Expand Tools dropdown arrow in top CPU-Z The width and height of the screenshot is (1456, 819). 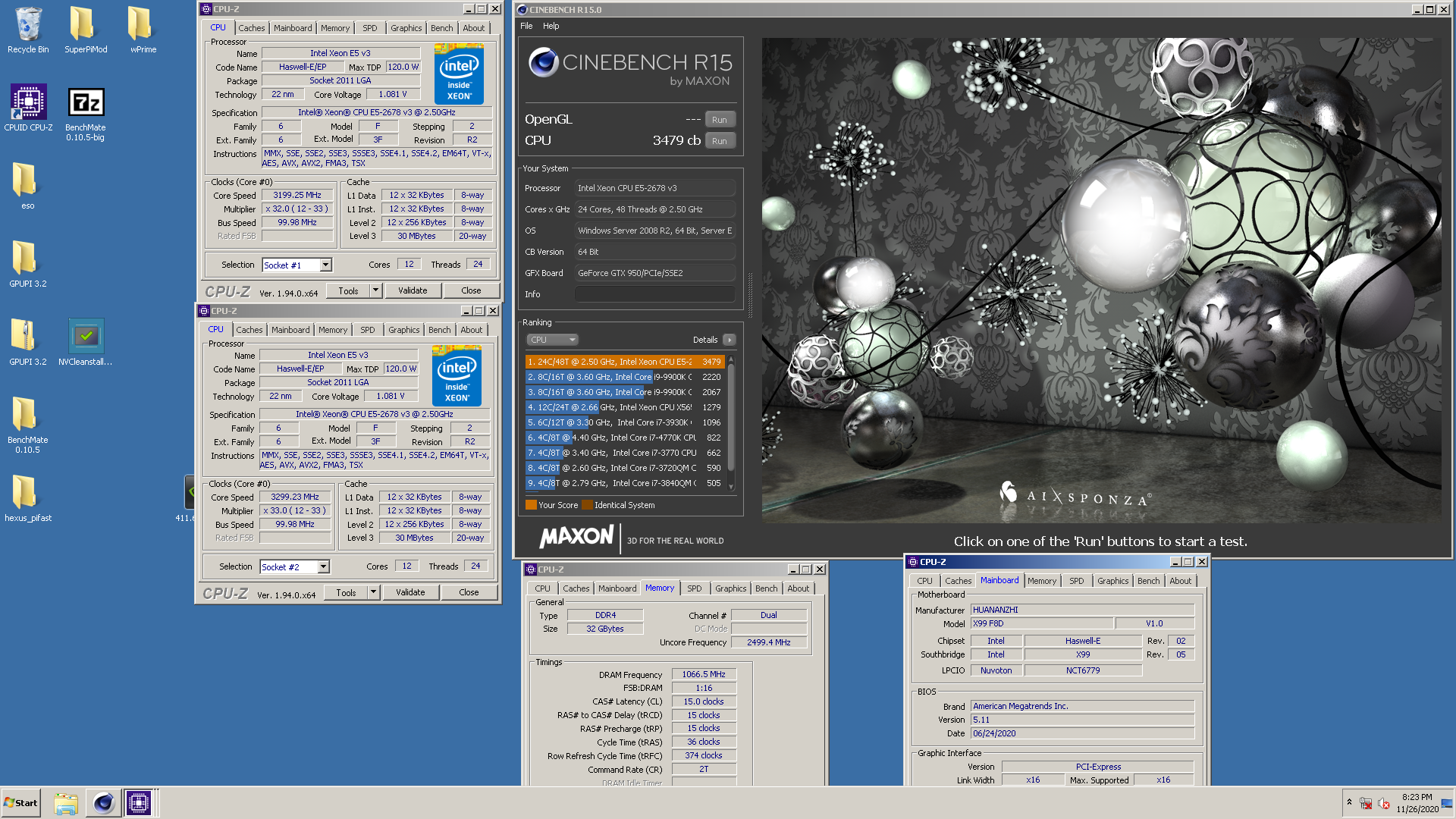[375, 290]
